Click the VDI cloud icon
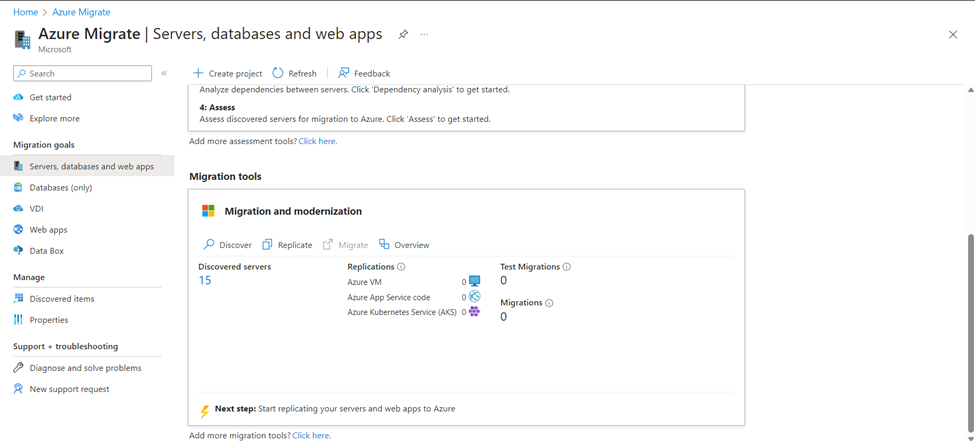Image resolution: width=975 pixels, height=441 pixels. coord(18,208)
